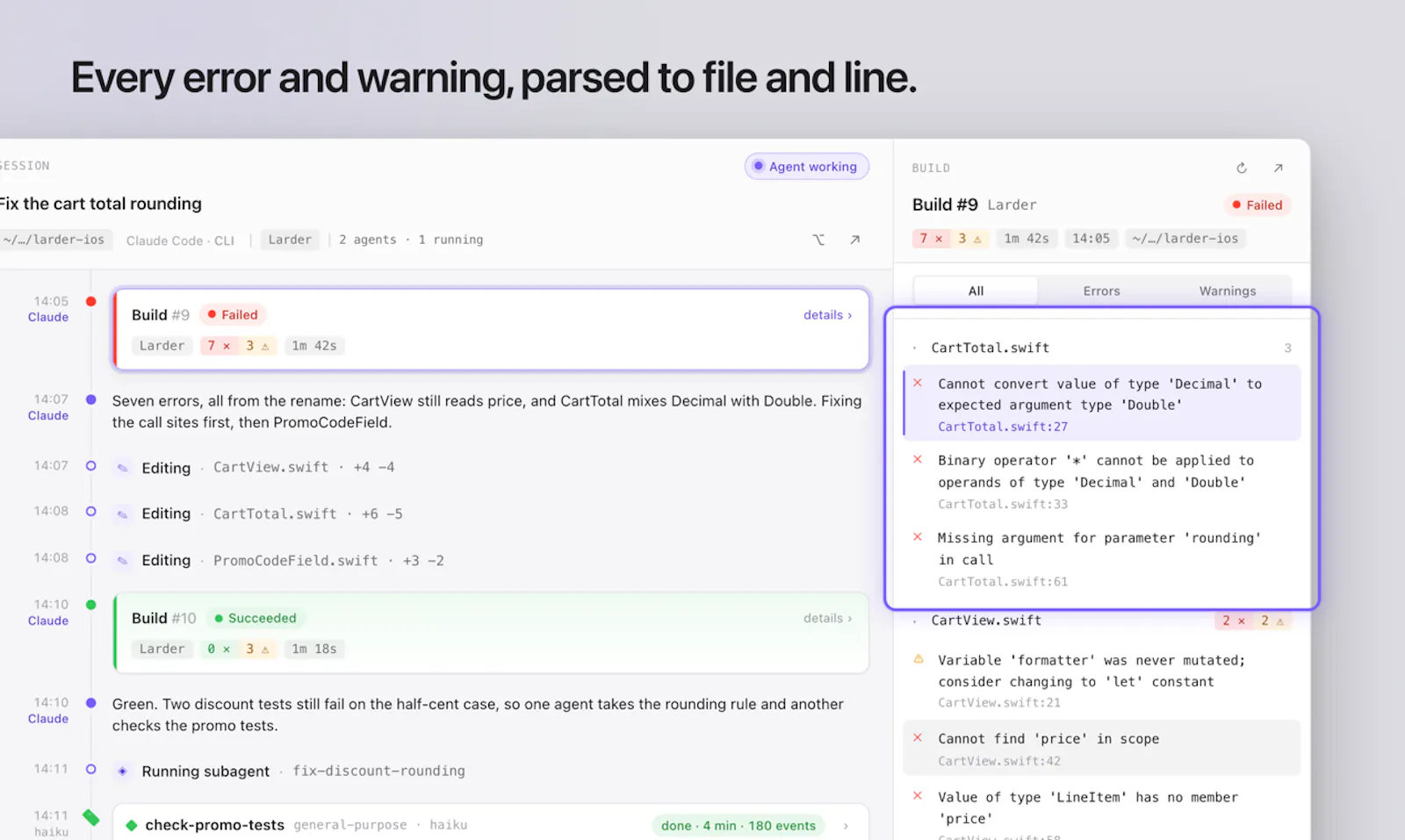Click the error icon beside 'Cannot convert value'
Viewport: 1405px width, 840px height.
click(918, 383)
